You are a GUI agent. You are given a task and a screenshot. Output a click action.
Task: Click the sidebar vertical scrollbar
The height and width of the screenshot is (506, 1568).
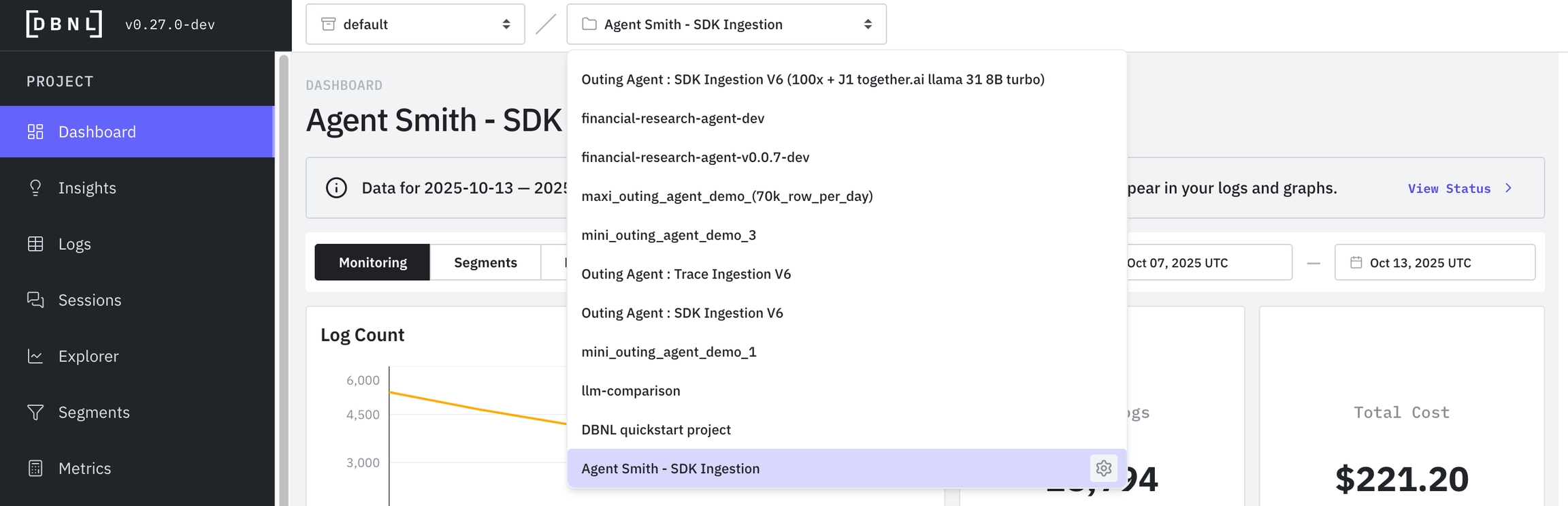point(284,272)
